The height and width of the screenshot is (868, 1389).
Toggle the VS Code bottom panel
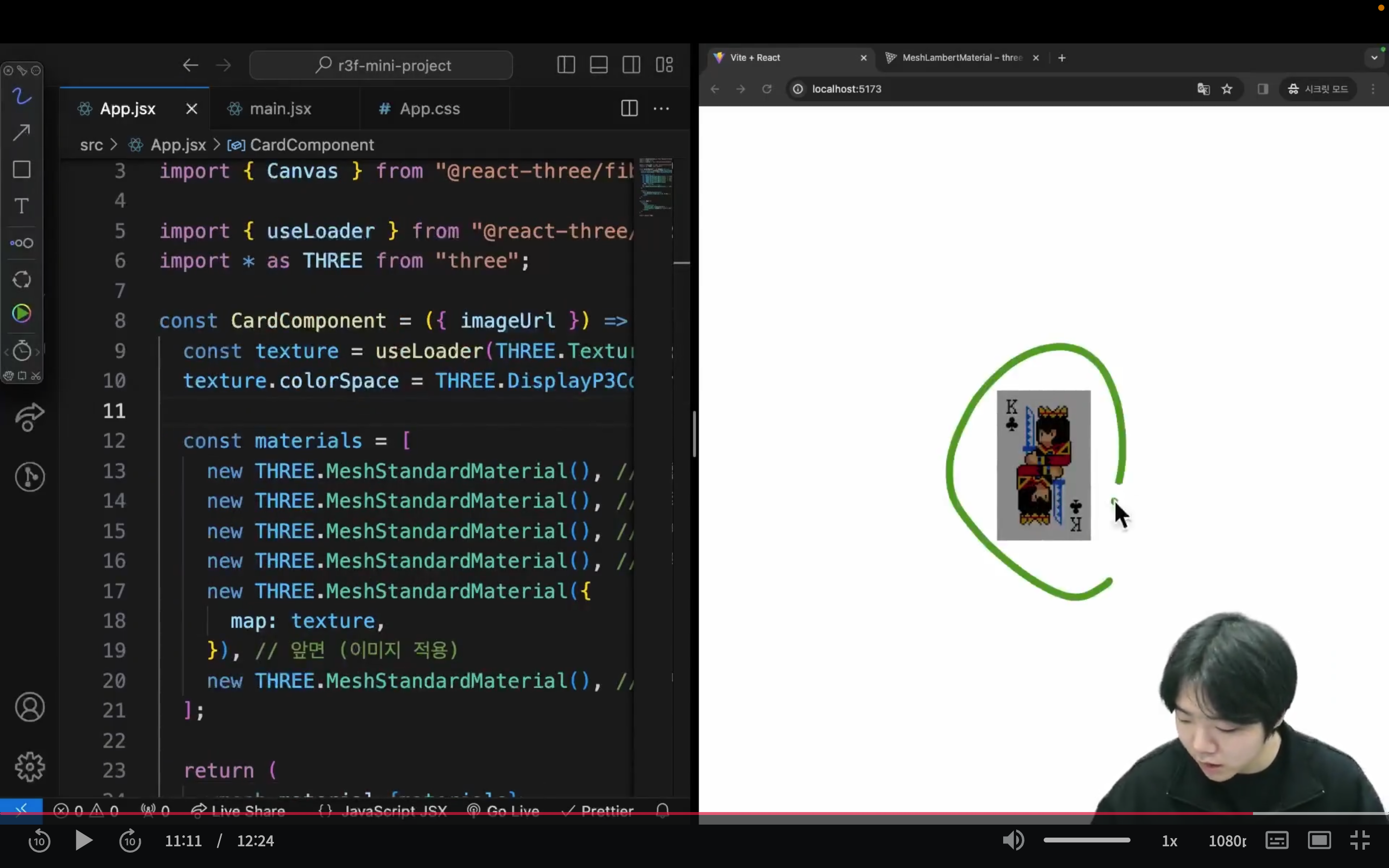[x=599, y=65]
